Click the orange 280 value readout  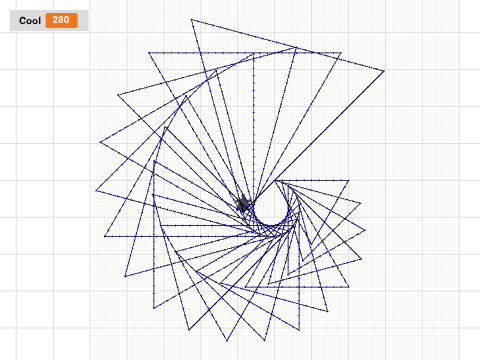61,20
